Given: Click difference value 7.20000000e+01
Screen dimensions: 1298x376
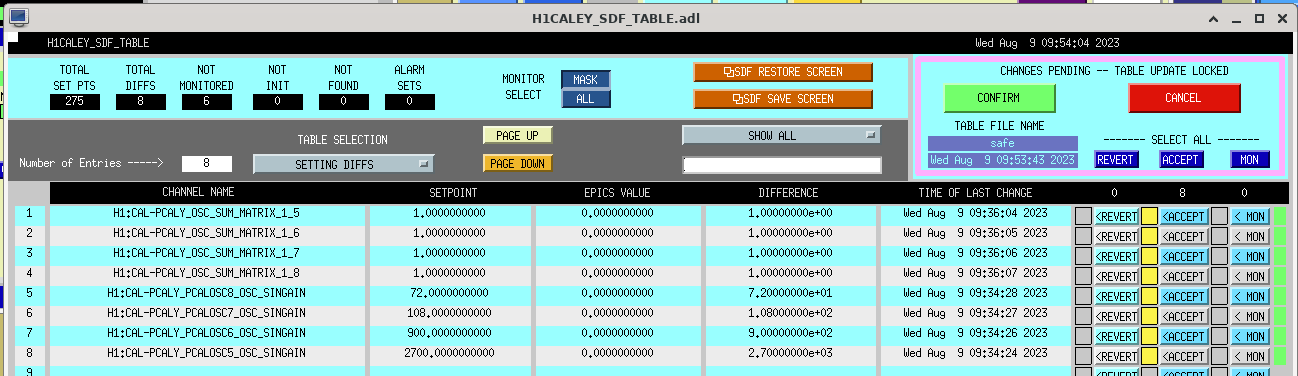Looking at the screenshot, I should (x=790, y=293).
